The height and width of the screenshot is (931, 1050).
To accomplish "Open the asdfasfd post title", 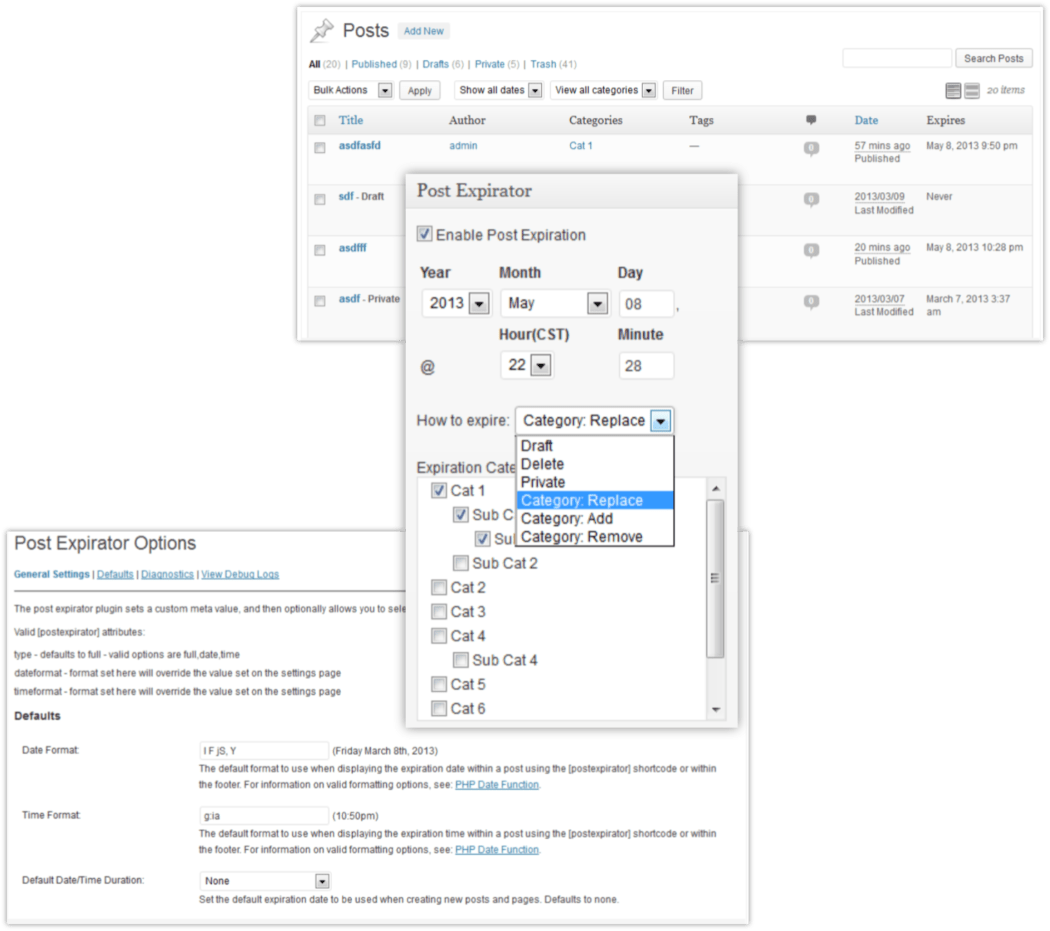I will click(x=360, y=145).
